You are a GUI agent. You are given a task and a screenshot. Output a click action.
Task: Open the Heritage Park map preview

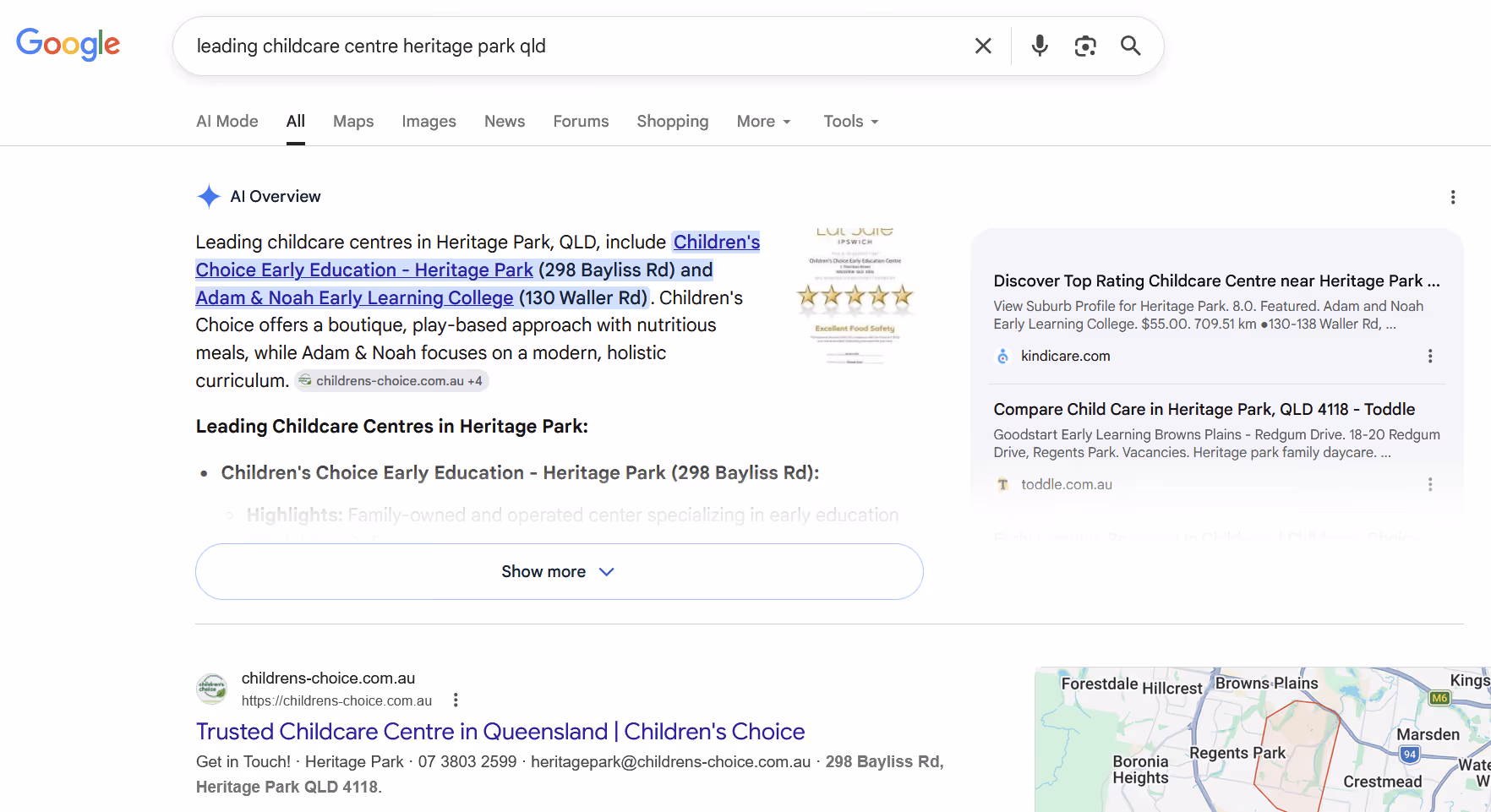[x=1263, y=739]
